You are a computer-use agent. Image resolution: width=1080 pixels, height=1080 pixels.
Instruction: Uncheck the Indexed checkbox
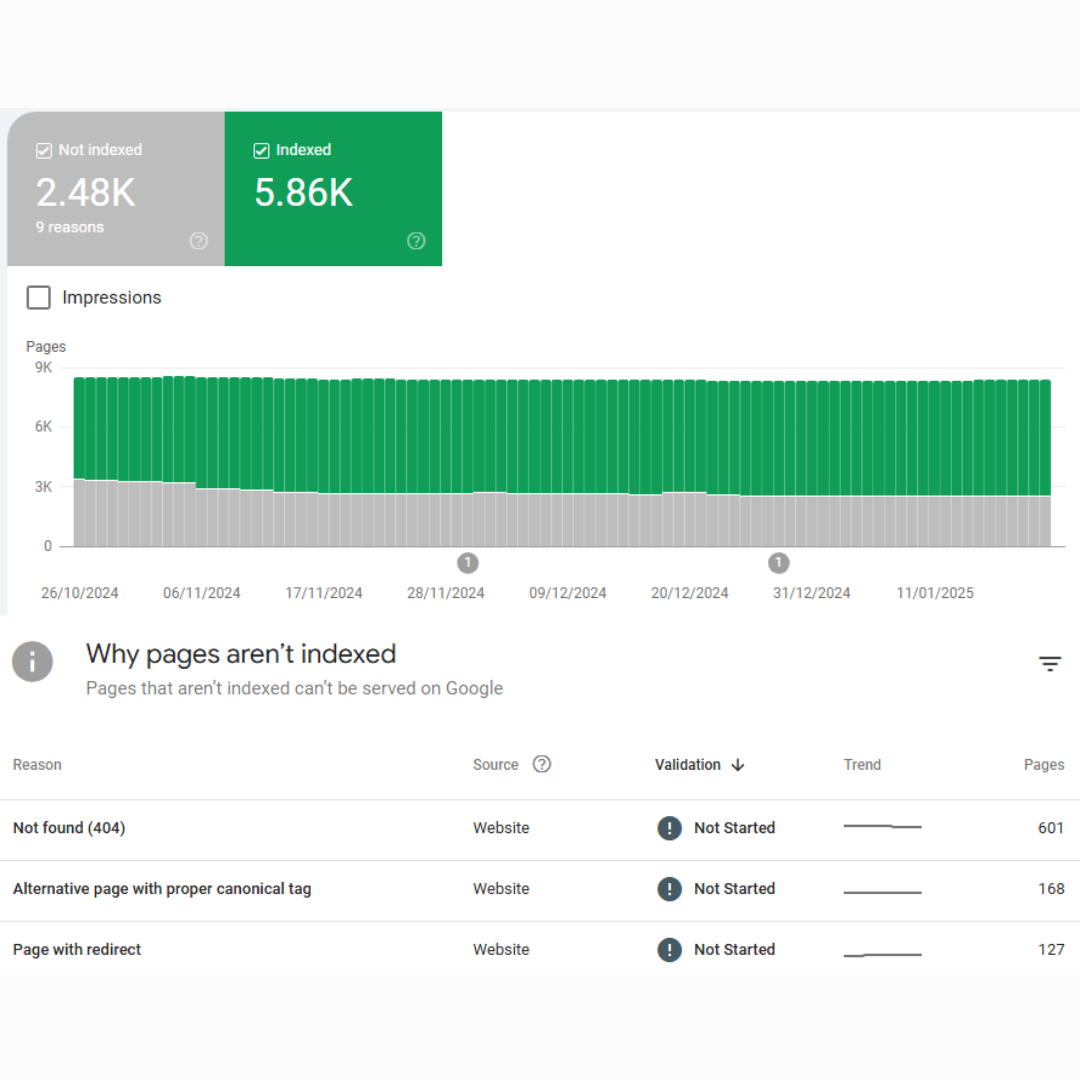pos(262,150)
